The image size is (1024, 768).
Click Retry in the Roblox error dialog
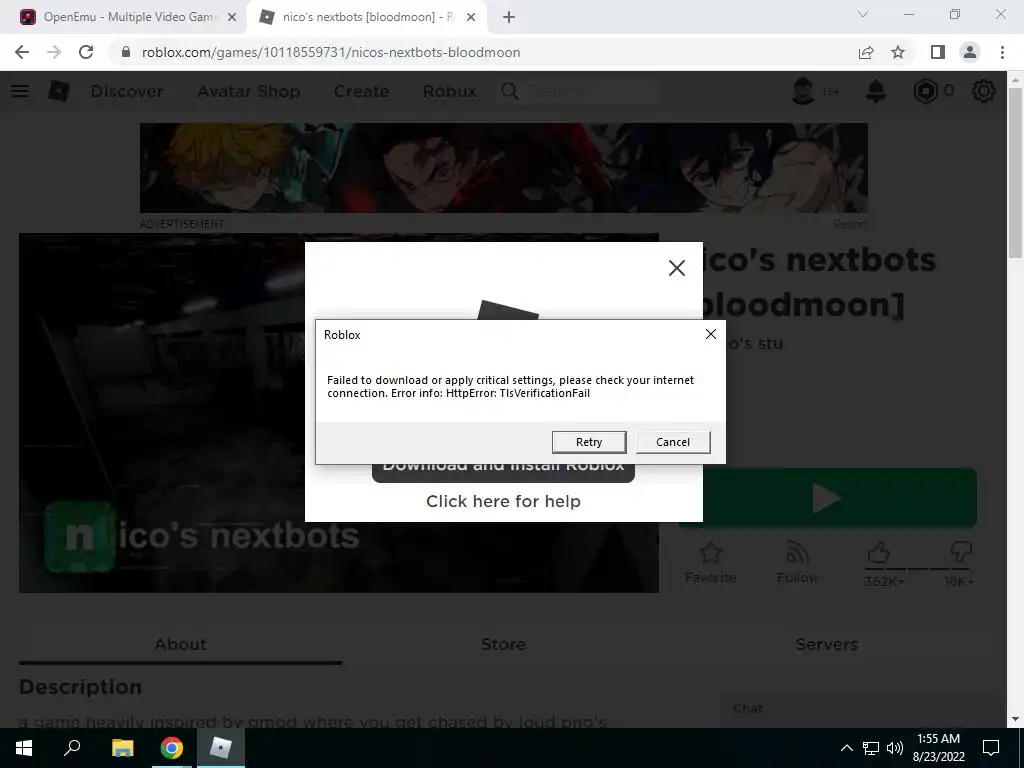588,442
